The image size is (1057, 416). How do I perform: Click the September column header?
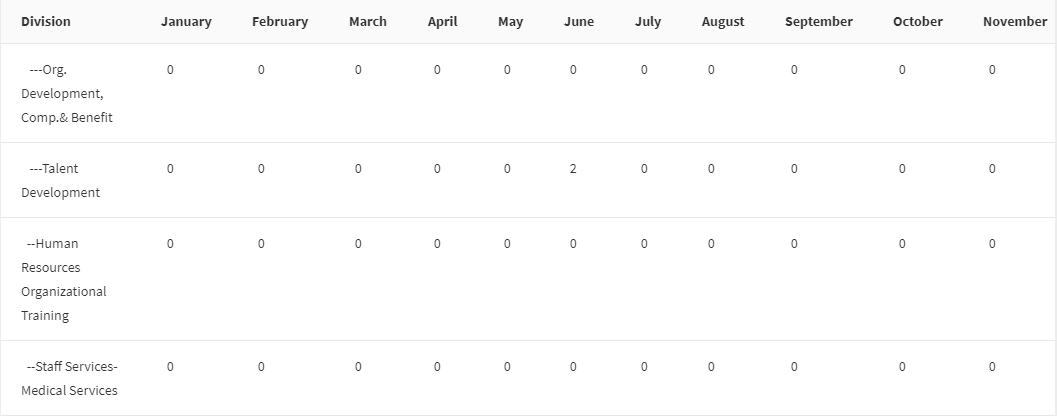819,22
